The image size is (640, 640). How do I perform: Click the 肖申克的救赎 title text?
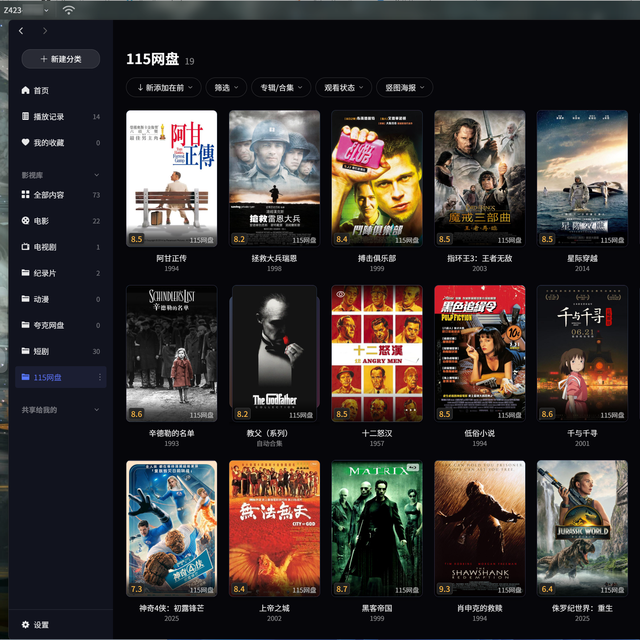pos(480,608)
